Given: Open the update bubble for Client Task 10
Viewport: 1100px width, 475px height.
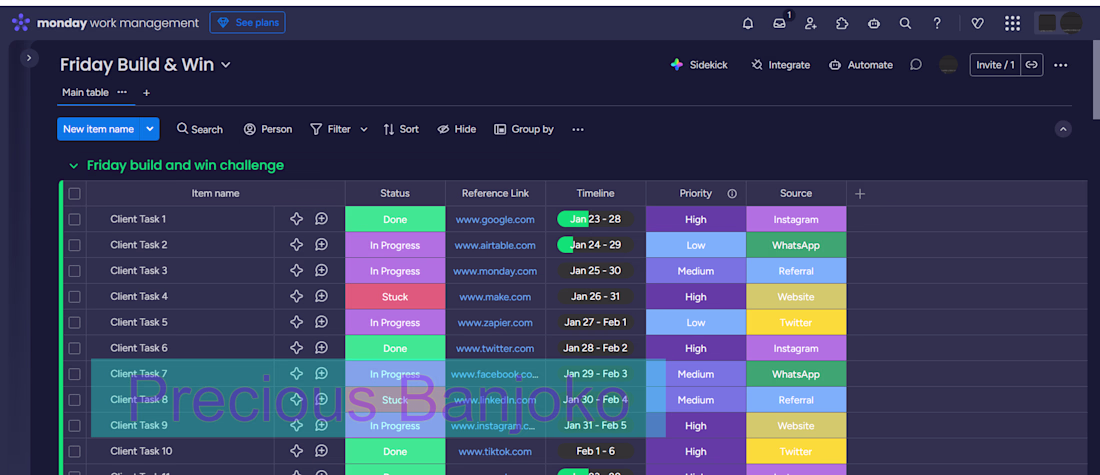Looking at the screenshot, I should tap(321, 450).
